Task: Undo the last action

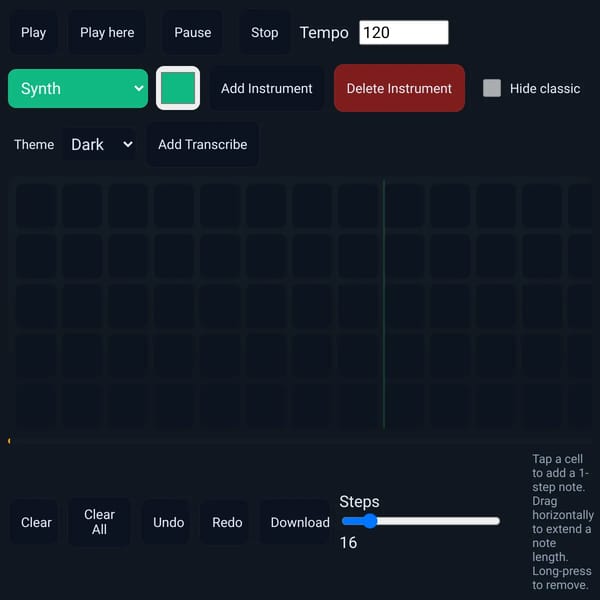Action: [168, 522]
